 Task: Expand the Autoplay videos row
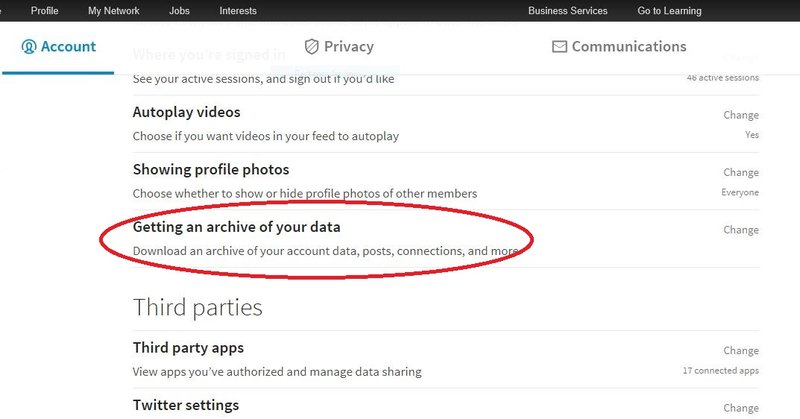coord(445,124)
